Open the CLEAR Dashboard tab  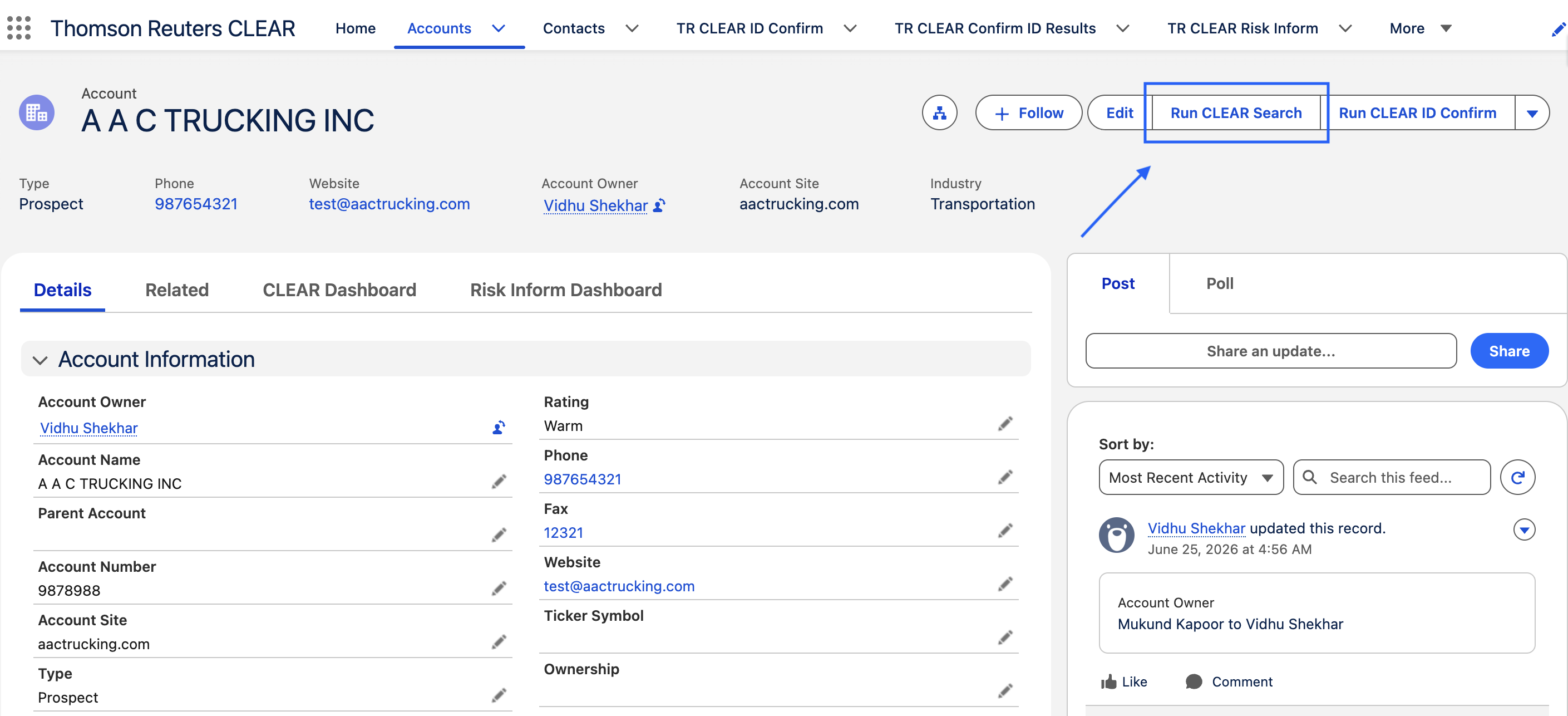[x=339, y=290]
